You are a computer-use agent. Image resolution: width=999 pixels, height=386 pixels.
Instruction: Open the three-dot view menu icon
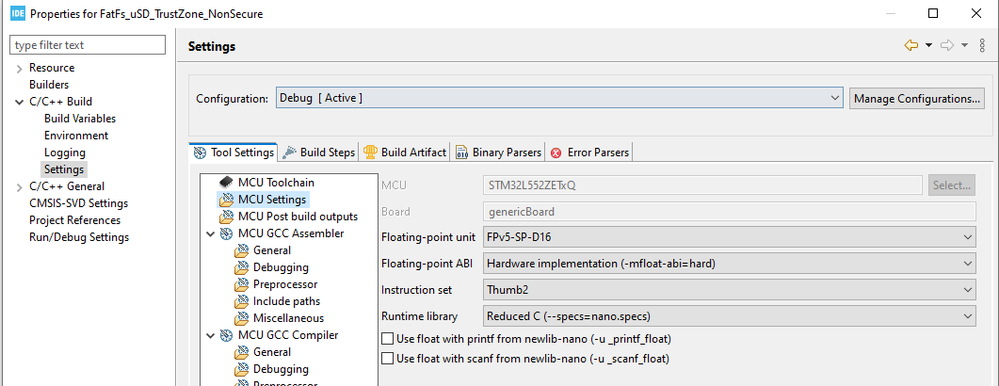(x=982, y=45)
